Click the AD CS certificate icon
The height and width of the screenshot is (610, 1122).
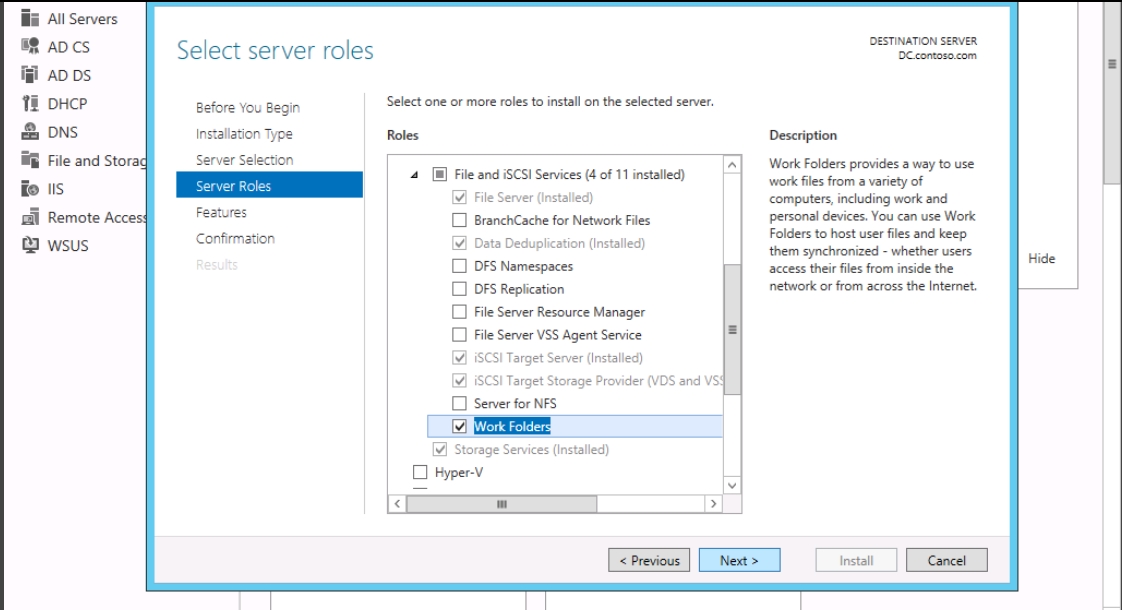click(30, 47)
